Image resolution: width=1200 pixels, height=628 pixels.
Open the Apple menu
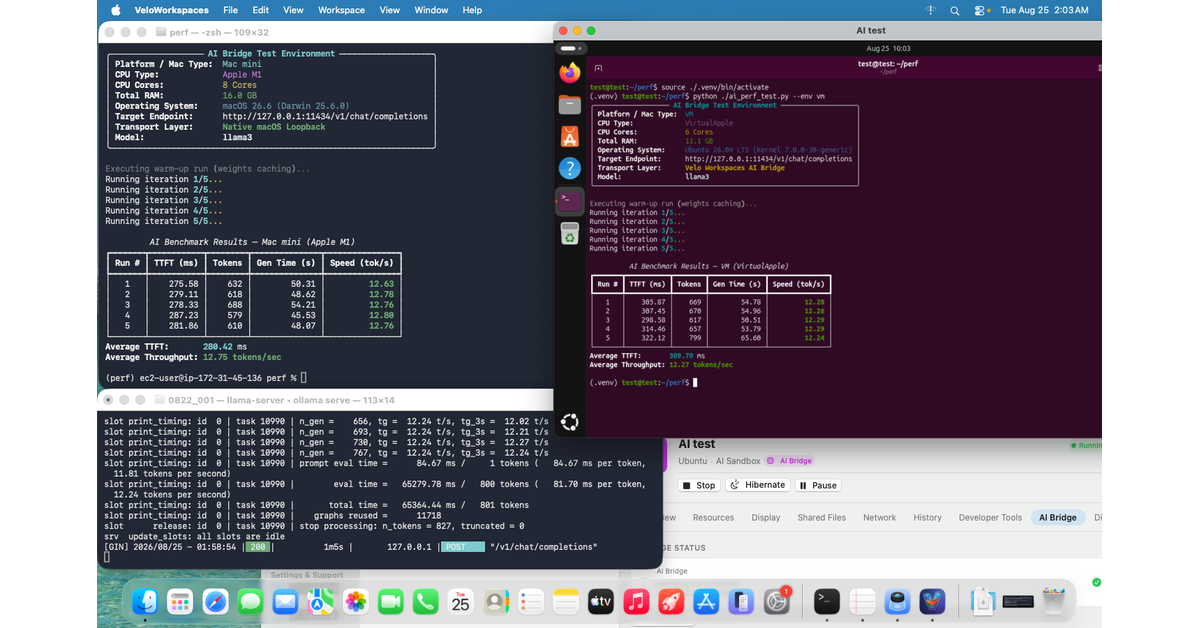click(115, 10)
